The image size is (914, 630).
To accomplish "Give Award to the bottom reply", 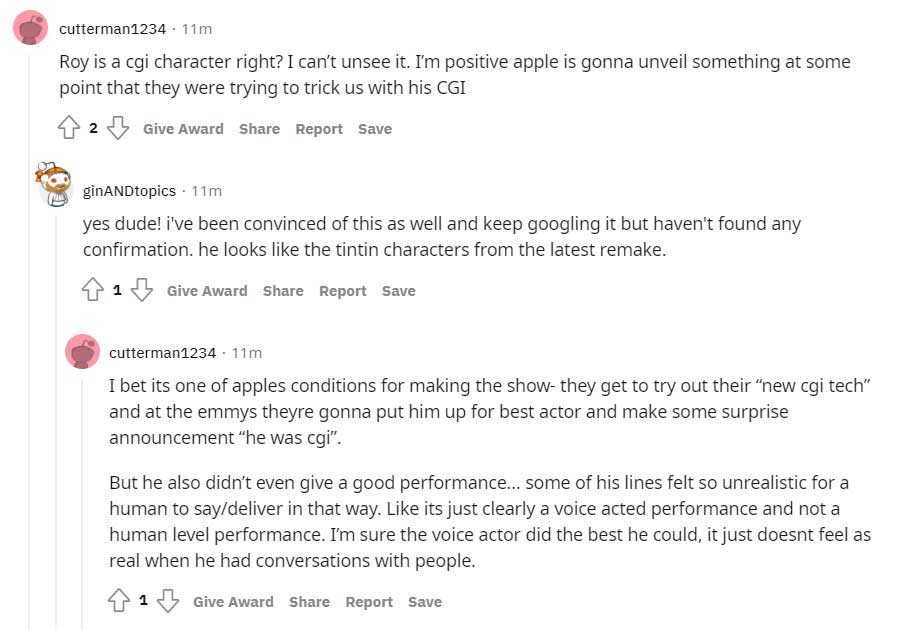I will pyautogui.click(x=233, y=602).
